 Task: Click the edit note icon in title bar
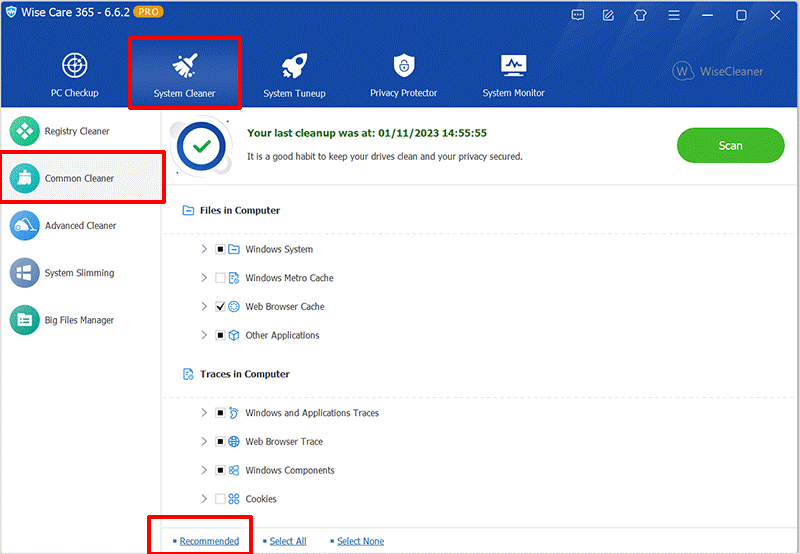(608, 15)
